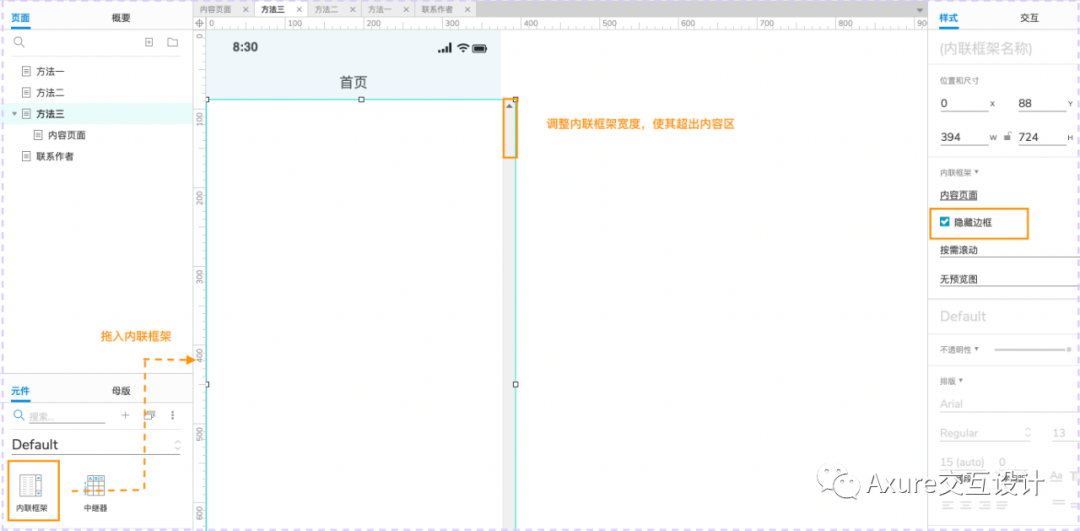Click the 联系作者 page icon in tree
This screenshot has width=1080, height=531.
[x=27, y=156]
